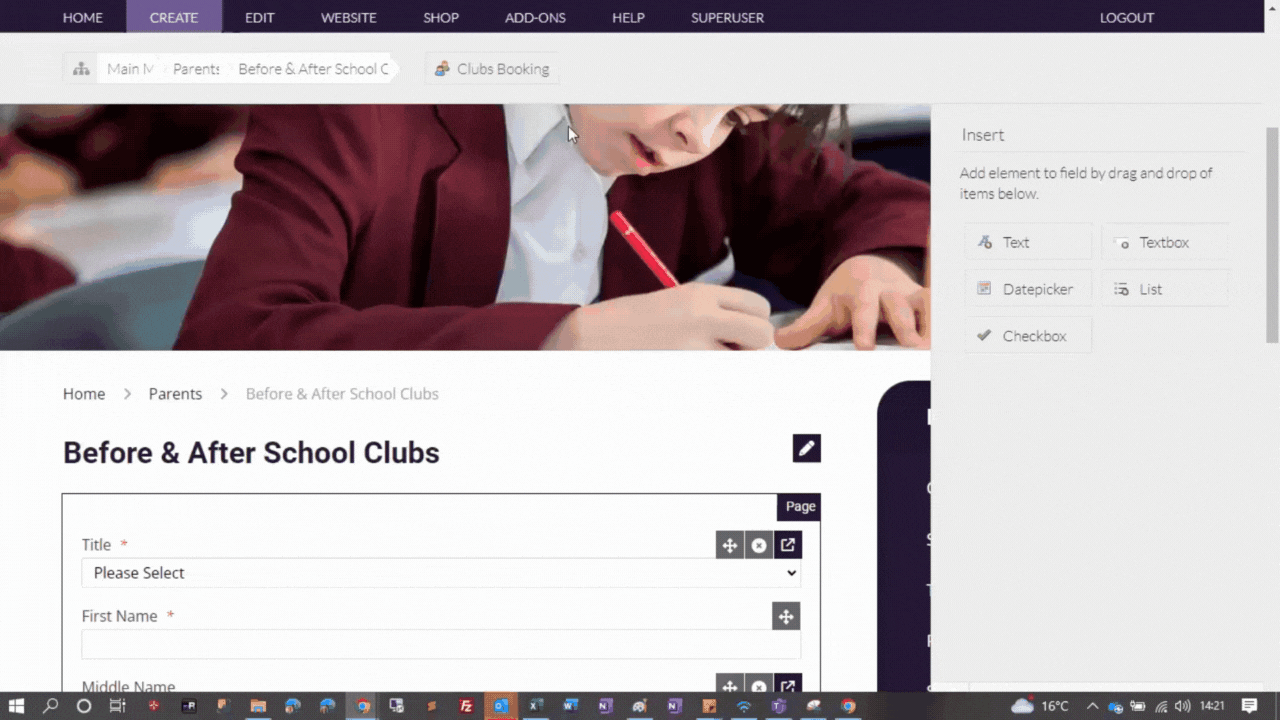Click the move handle on the Middle Name field
The width and height of the screenshot is (1280, 720).
point(729,687)
